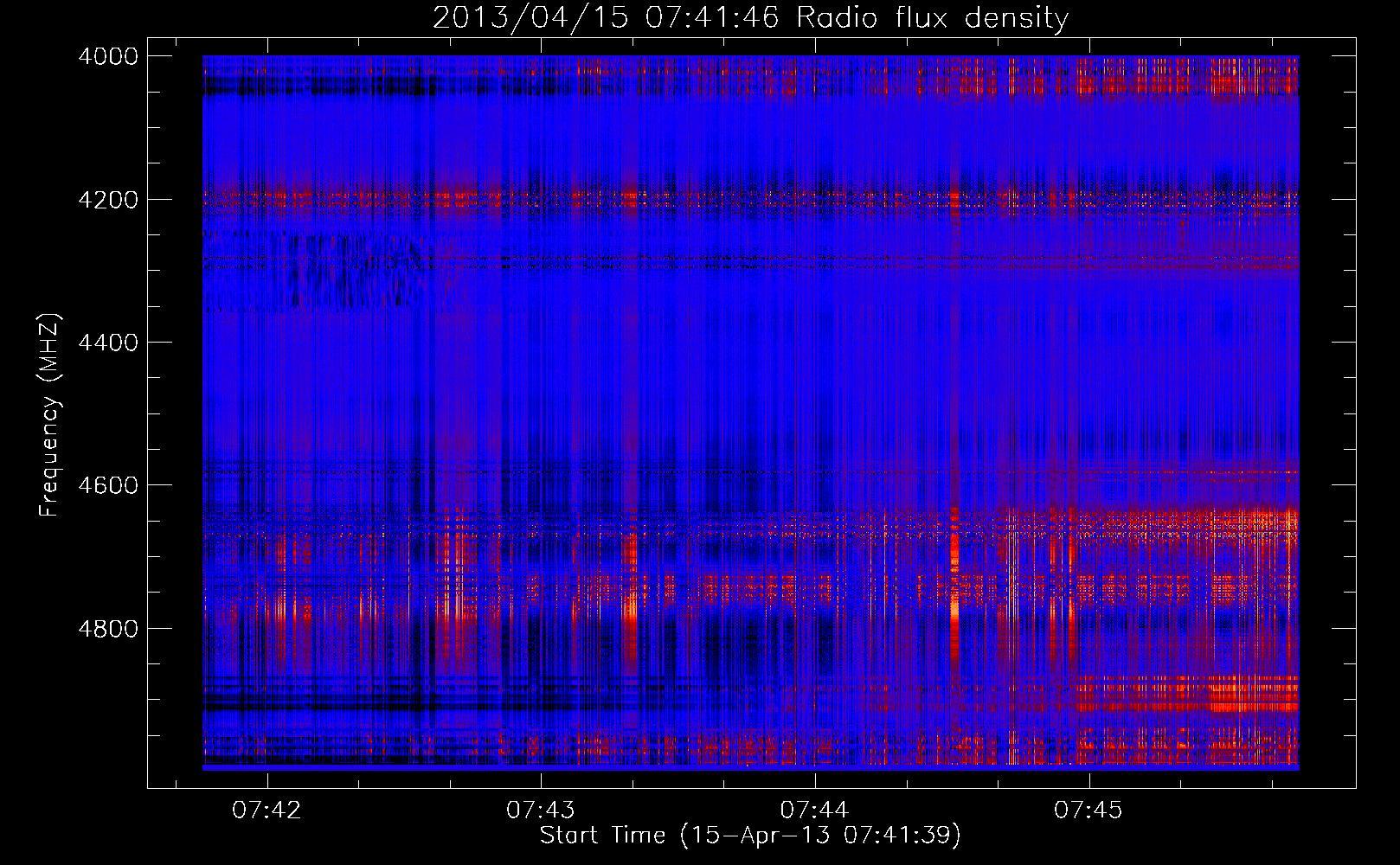Click the 07:45 time axis label
Image resolution: width=1400 pixels, height=865 pixels.
1089,810
